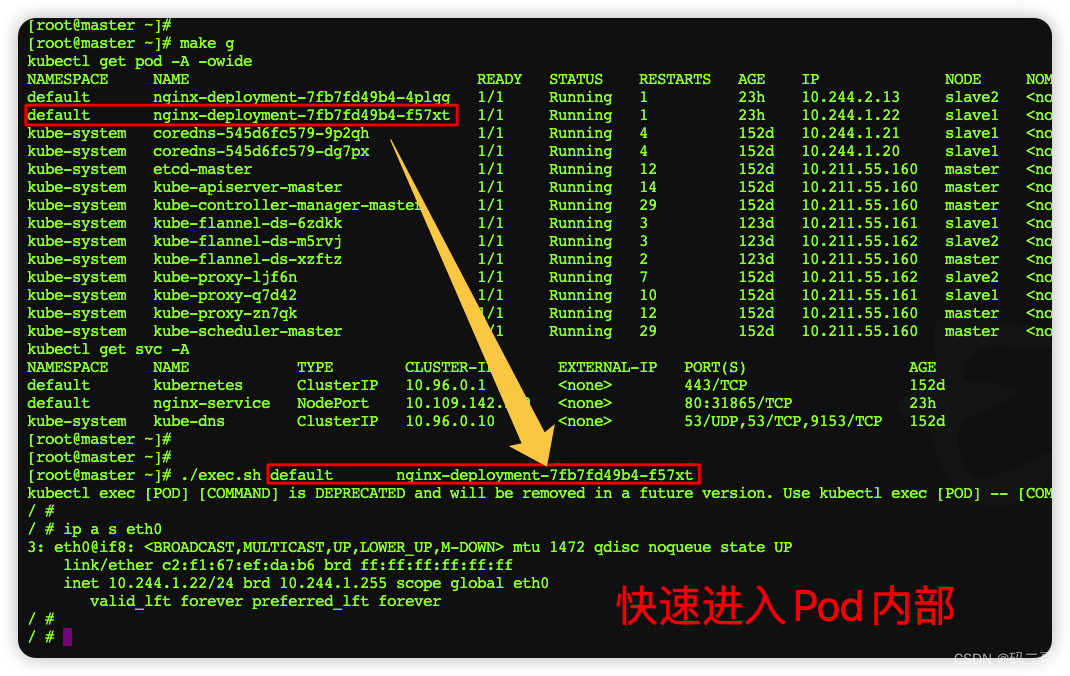Click the red-boxed exec.sh argument text
The height and width of the screenshot is (676, 1070).
coord(483,475)
